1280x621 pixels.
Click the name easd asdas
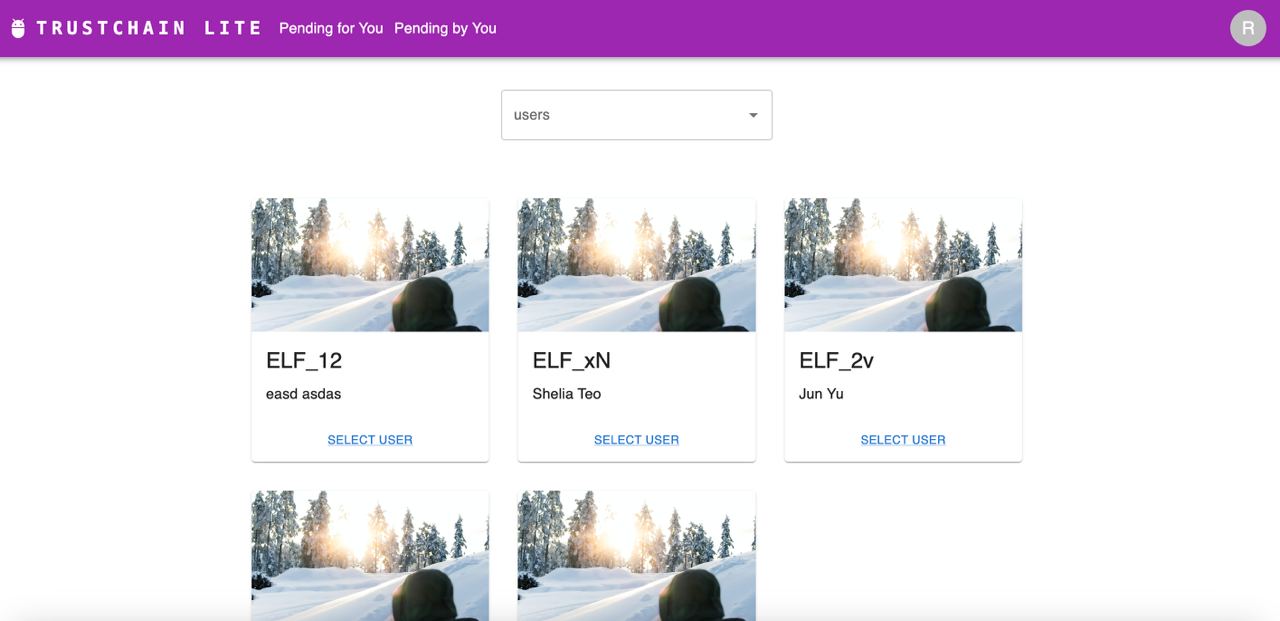303,394
